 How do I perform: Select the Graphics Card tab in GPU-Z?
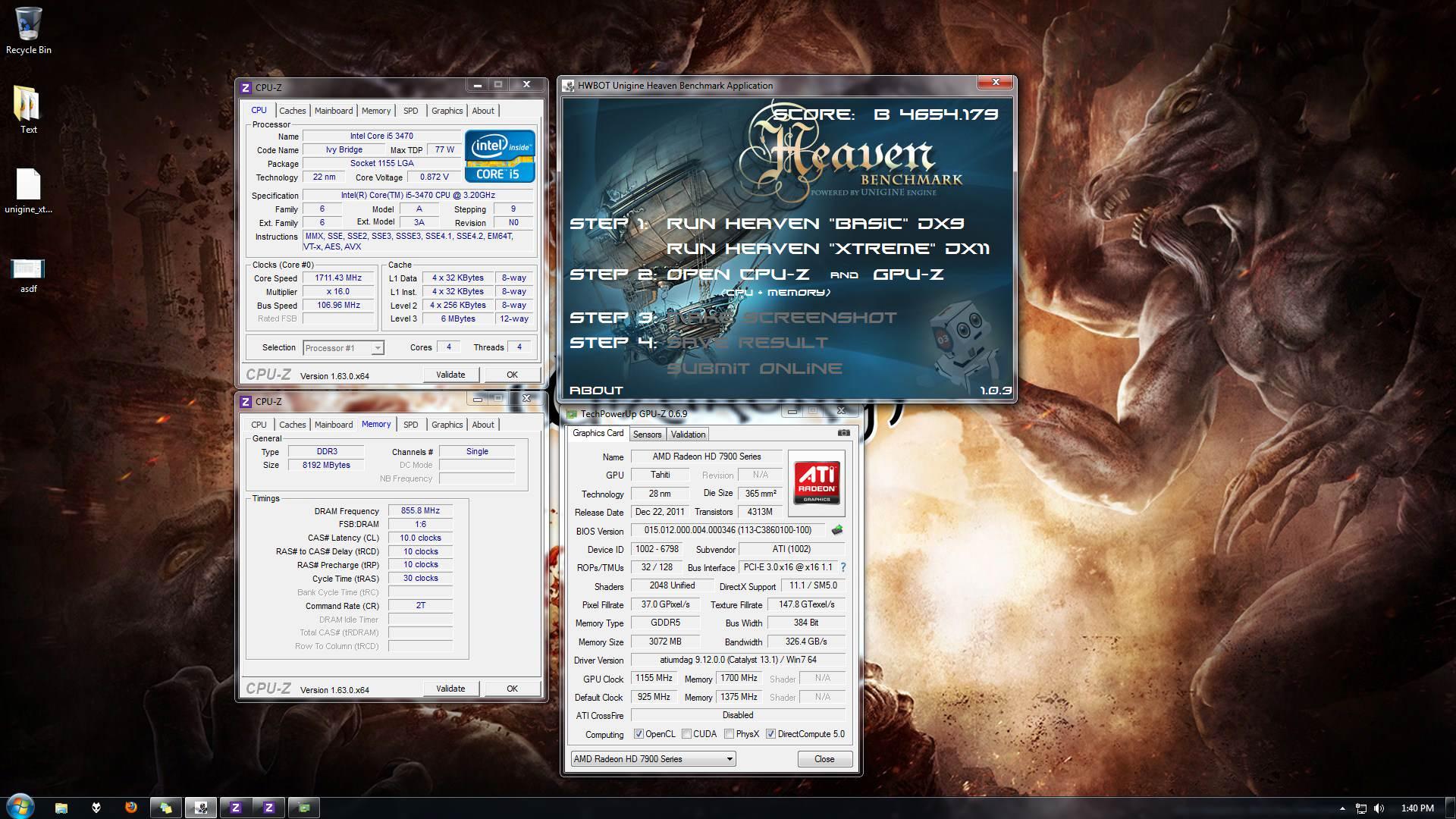tap(598, 434)
